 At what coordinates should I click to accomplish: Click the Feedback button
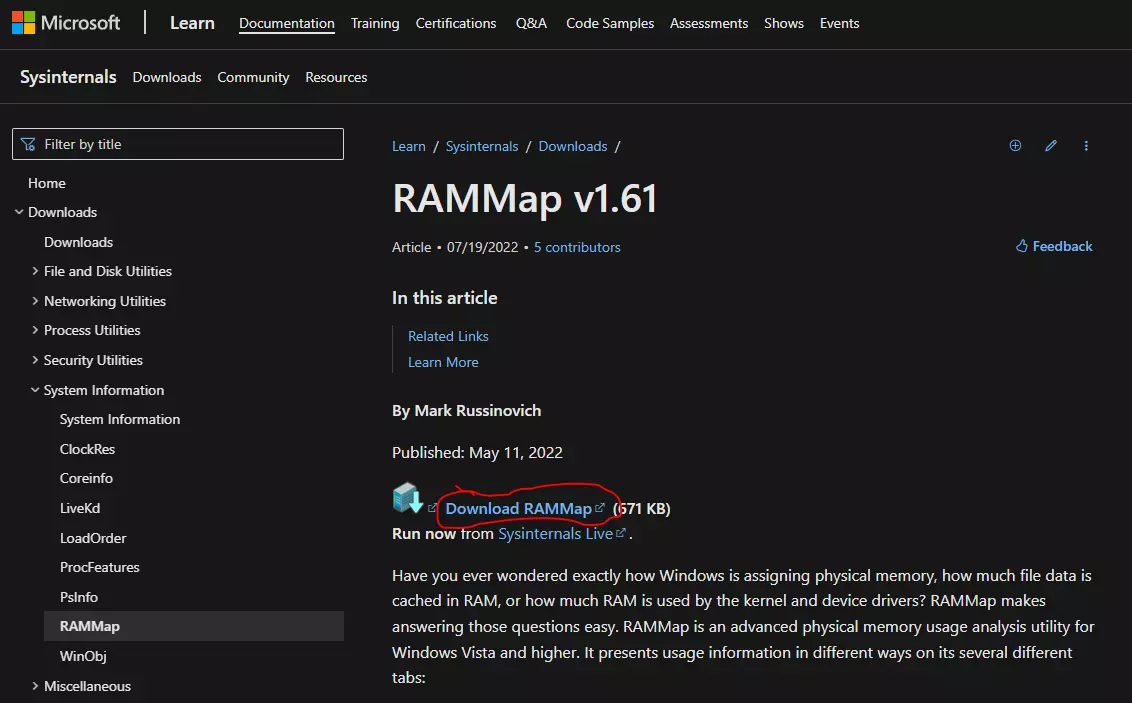tap(1054, 246)
